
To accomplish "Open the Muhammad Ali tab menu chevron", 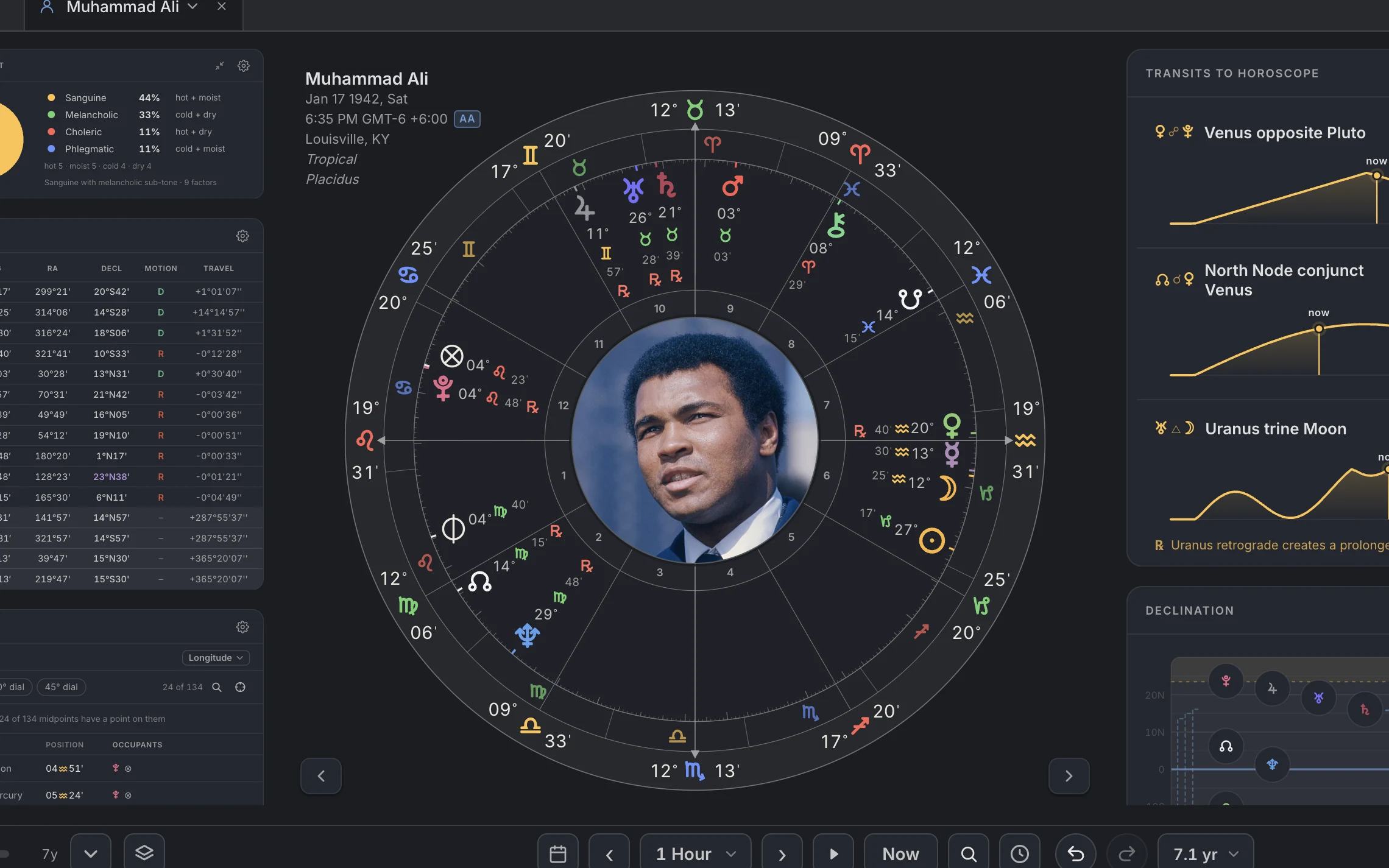I will 193,7.
